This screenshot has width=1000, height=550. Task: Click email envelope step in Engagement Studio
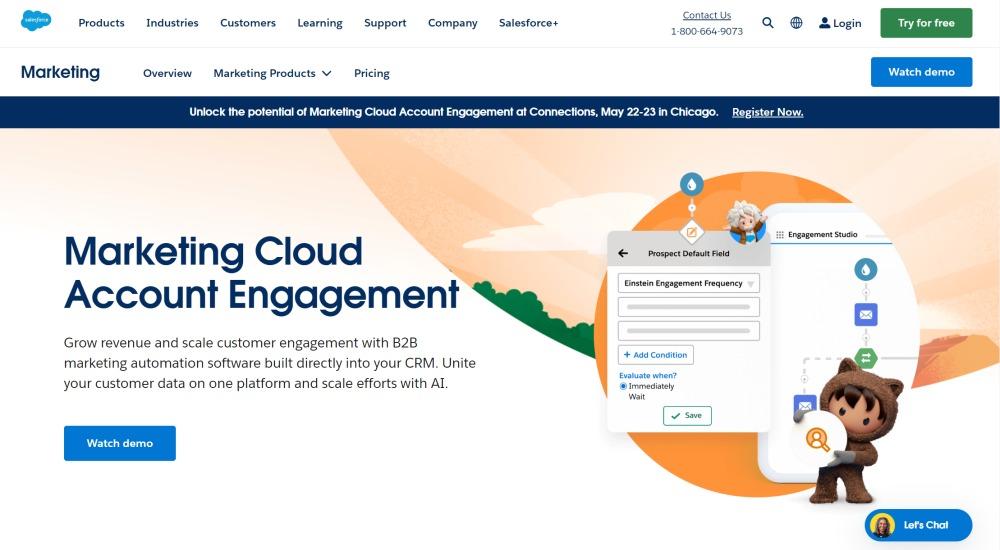(866, 315)
